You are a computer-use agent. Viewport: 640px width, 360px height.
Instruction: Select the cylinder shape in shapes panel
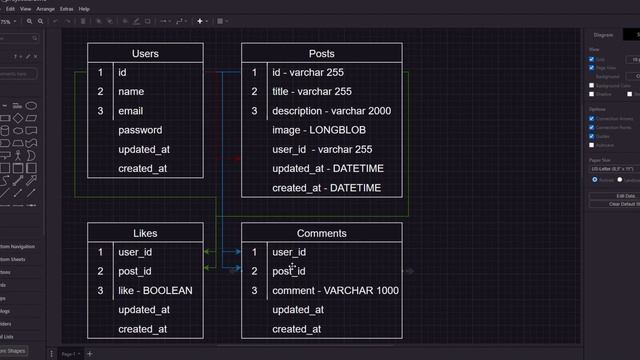(x=5, y=131)
